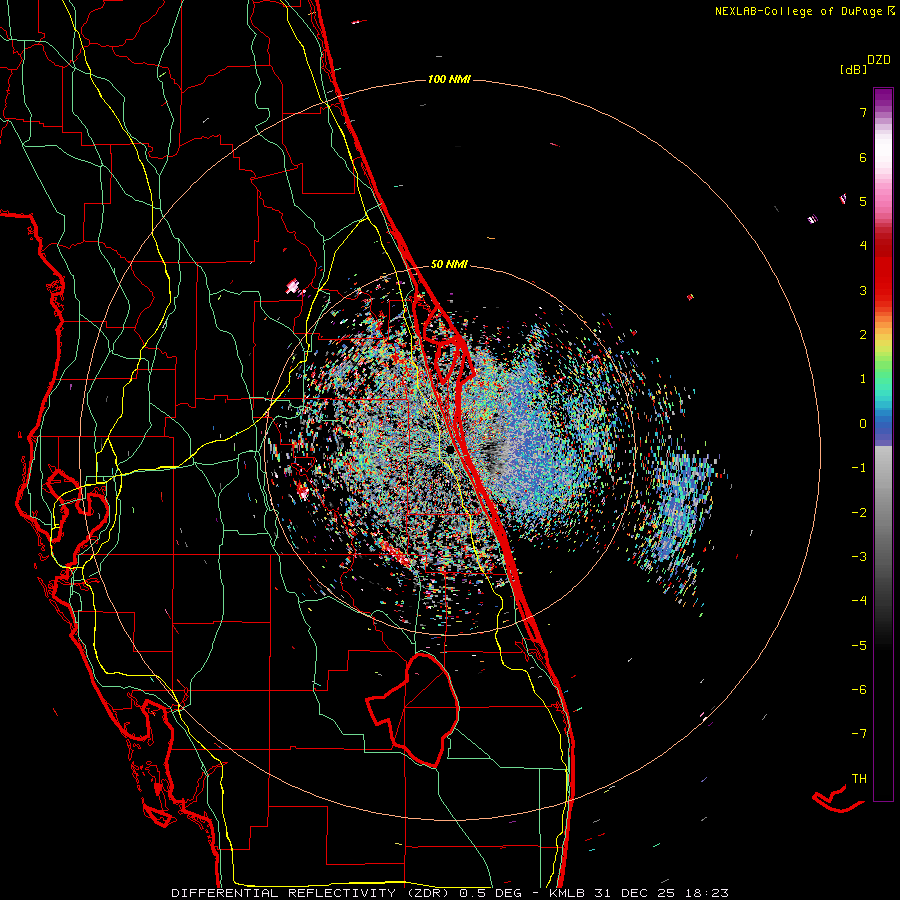This screenshot has height=900, width=900.
Task: Click the 18:23 timestamp in the caption
Action: 707,893
